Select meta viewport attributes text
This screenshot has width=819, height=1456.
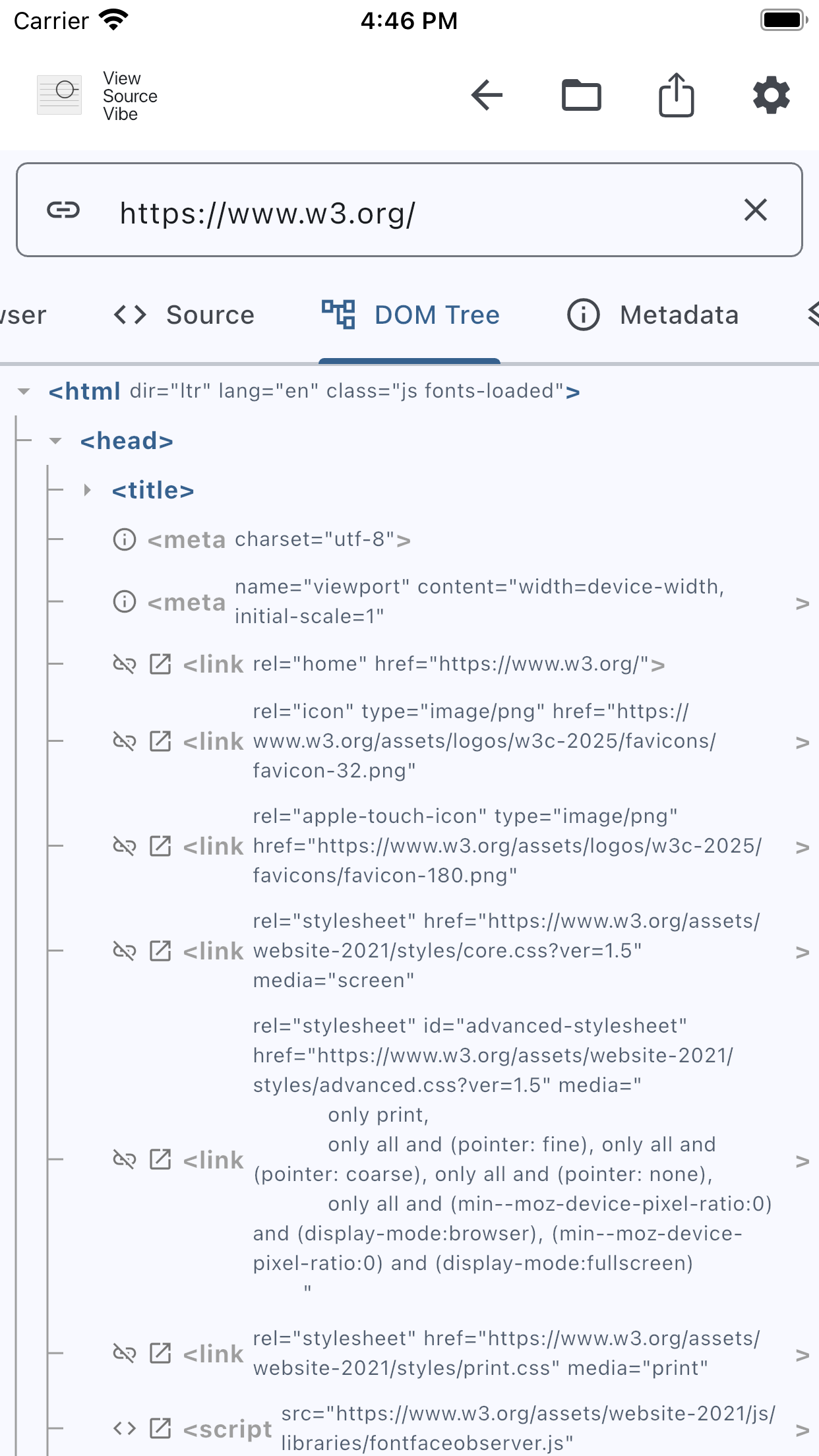pyautogui.click(x=479, y=601)
